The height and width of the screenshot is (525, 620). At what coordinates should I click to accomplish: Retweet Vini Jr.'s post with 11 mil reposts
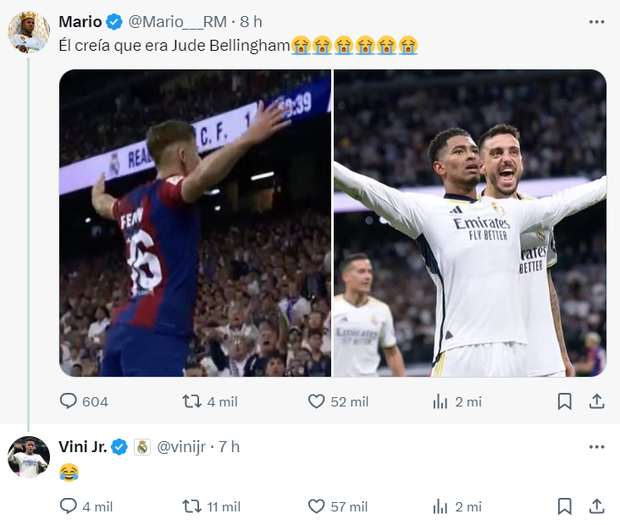[191, 506]
